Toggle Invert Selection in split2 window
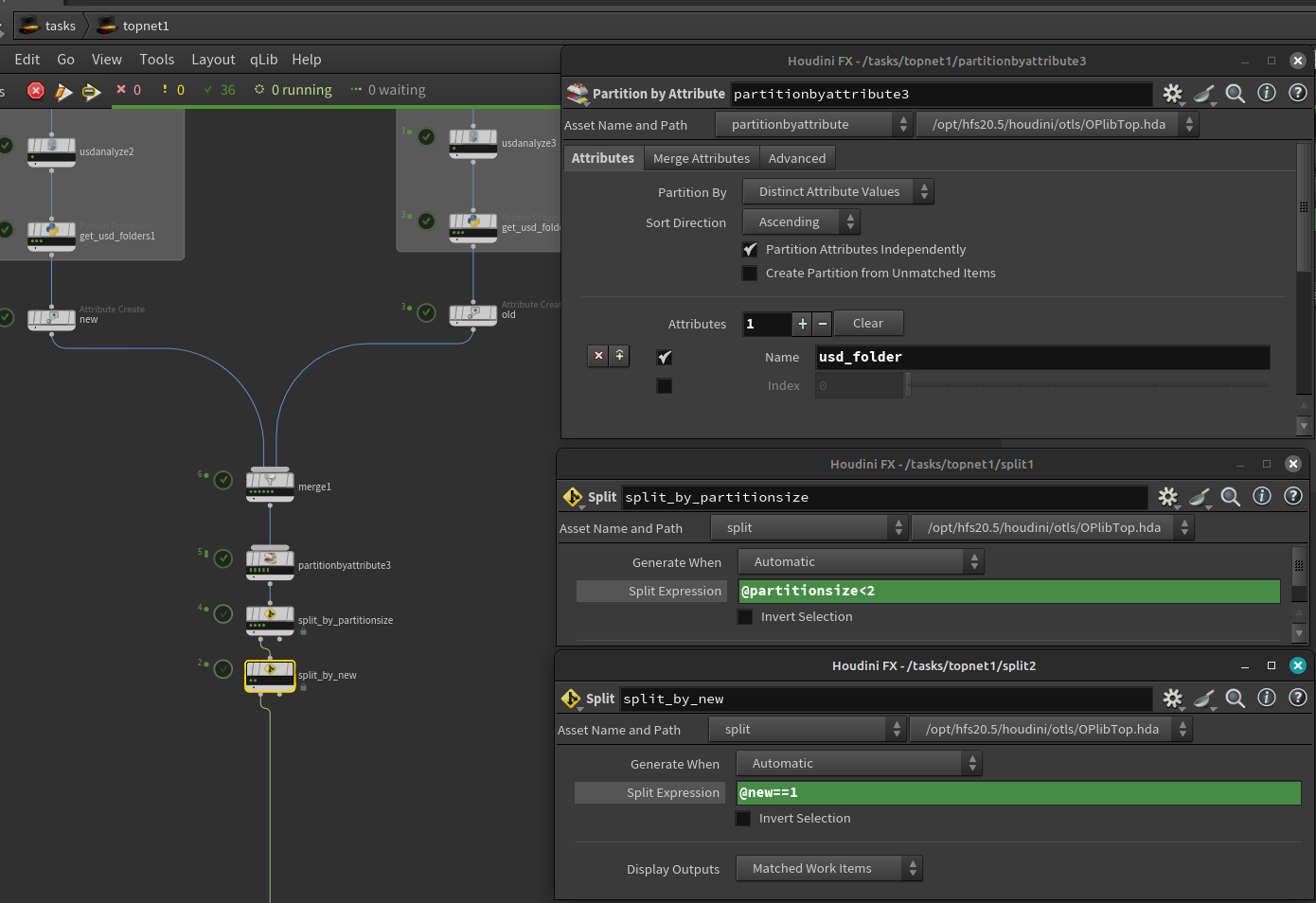1316x903 pixels. [x=743, y=819]
